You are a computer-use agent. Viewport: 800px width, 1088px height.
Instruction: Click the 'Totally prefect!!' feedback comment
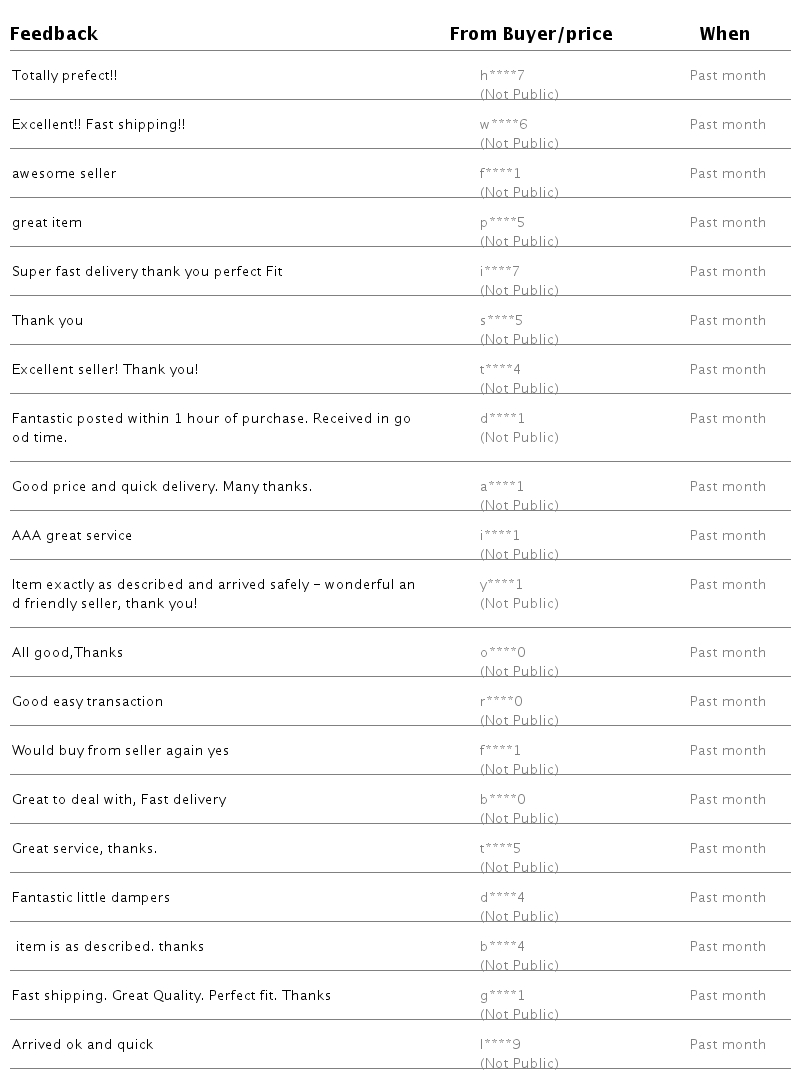click(x=64, y=76)
